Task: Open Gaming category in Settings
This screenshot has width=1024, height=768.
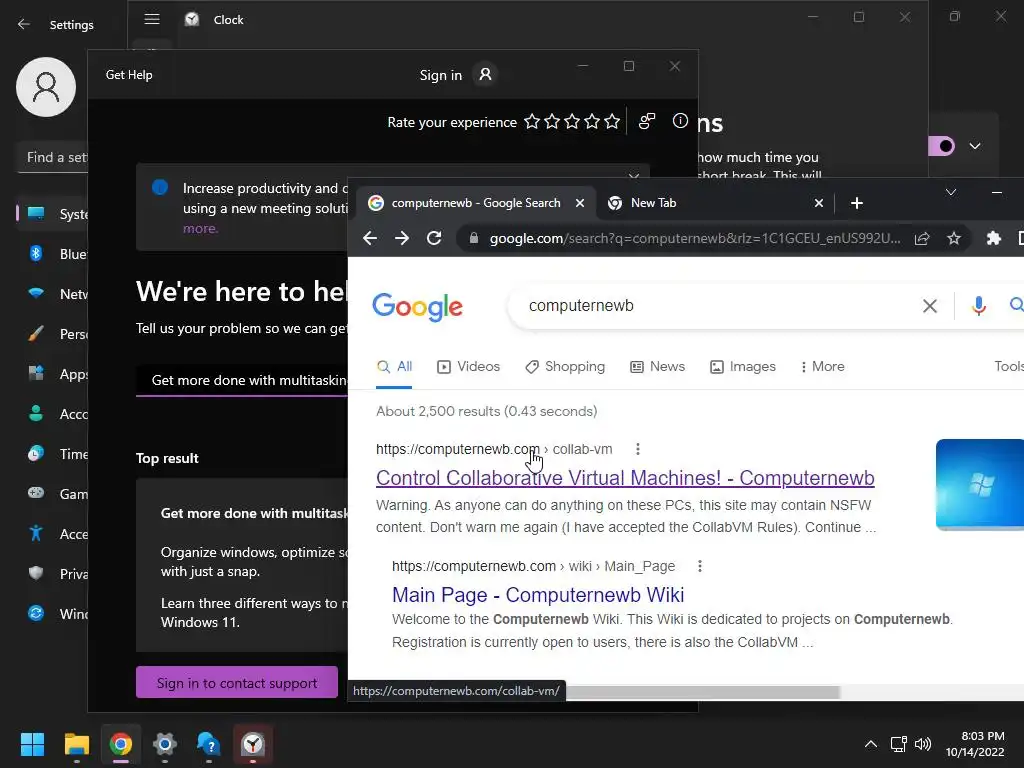Action: pyautogui.click(x=54, y=494)
